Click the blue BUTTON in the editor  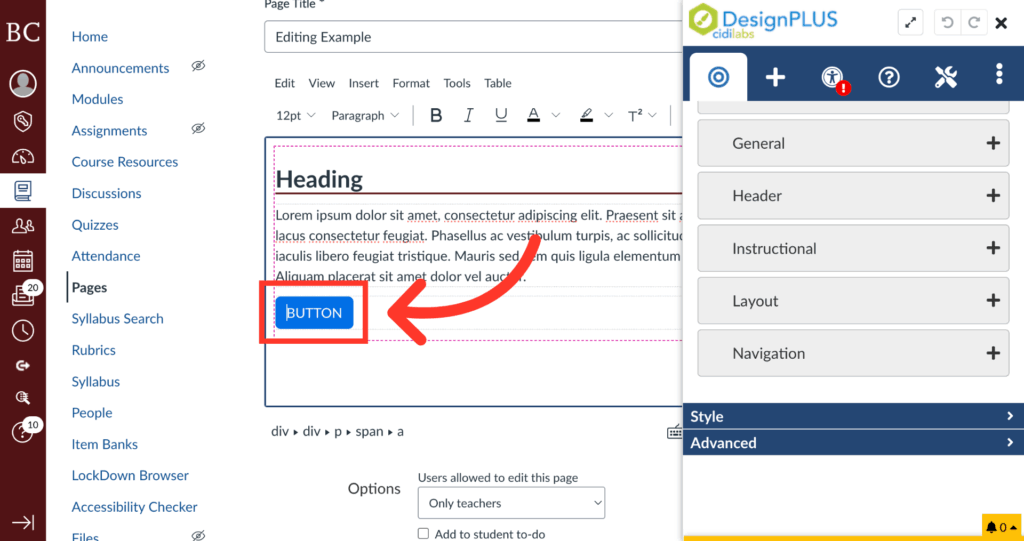tap(314, 313)
